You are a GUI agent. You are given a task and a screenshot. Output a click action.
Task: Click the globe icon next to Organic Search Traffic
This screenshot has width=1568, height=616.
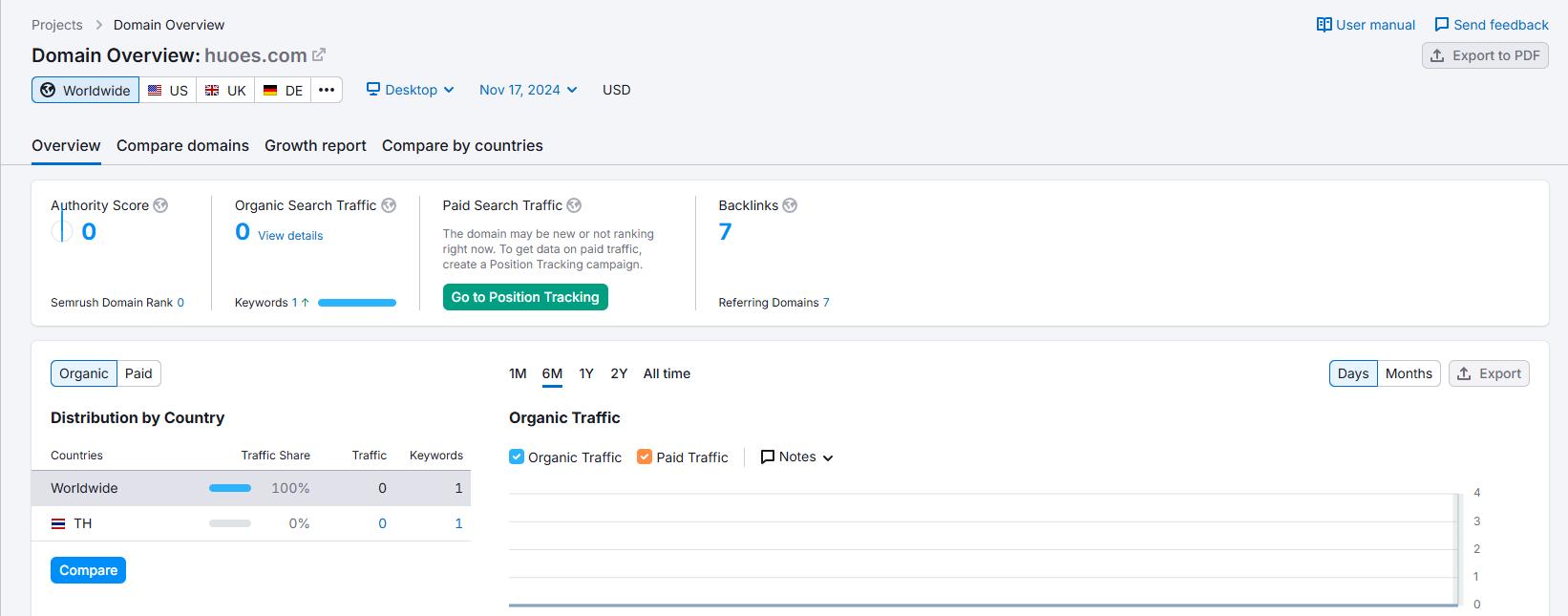(x=389, y=205)
